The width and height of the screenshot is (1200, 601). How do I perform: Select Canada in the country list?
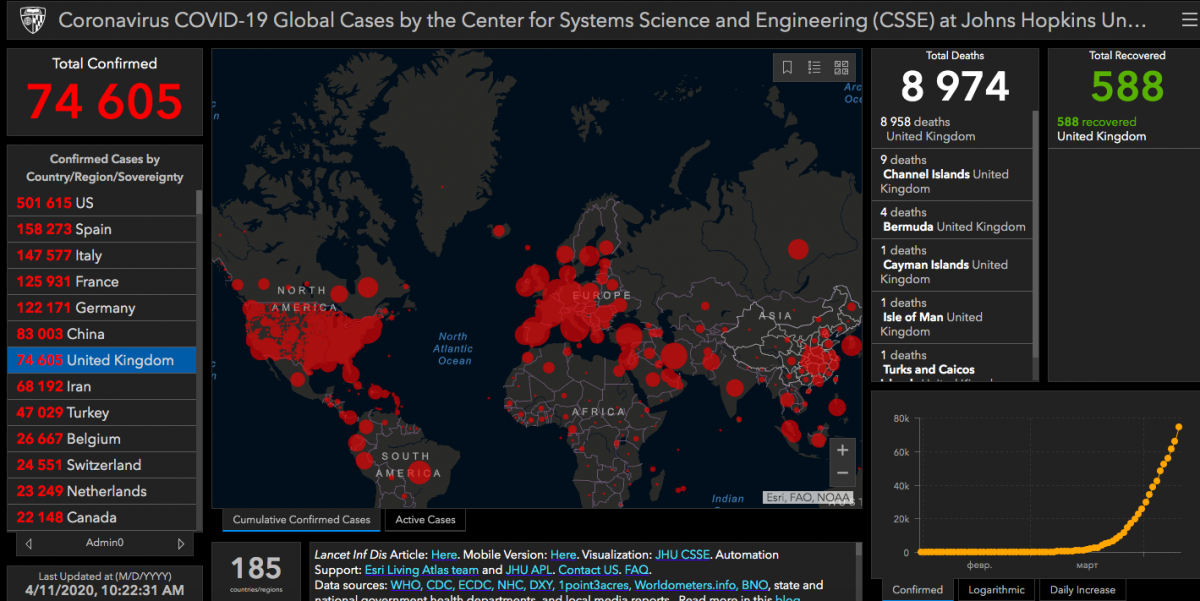(x=102, y=517)
